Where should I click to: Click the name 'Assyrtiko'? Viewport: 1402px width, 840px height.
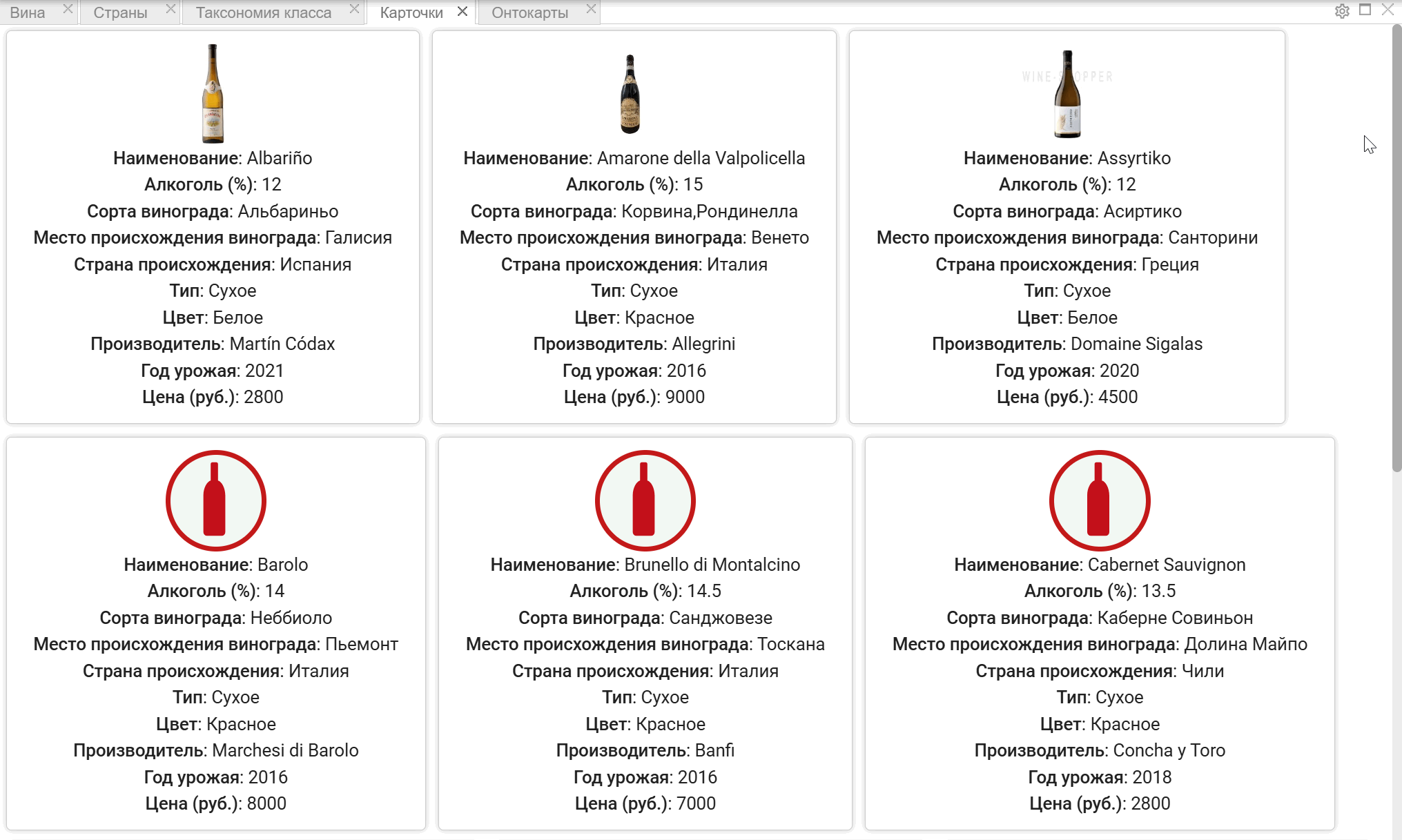(1134, 159)
